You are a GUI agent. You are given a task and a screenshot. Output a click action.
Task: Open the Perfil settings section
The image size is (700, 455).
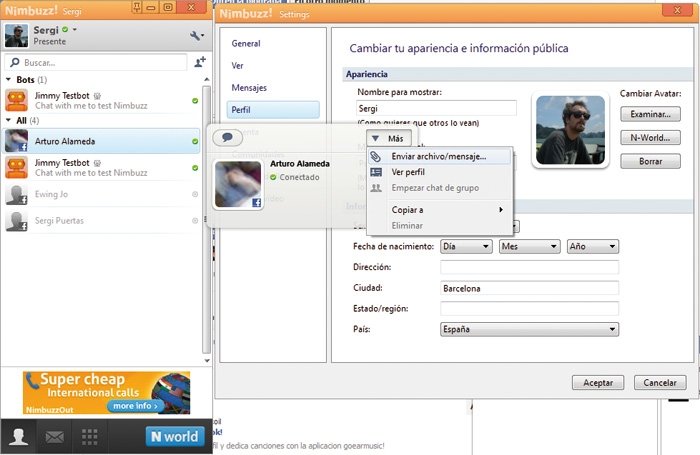click(x=273, y=109)
